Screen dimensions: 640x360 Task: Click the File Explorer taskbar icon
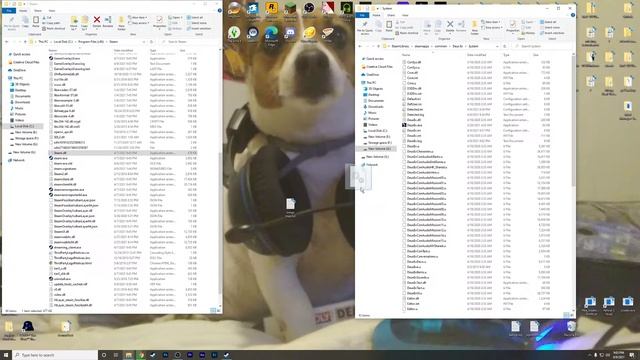pyautogui.click(x=129, y=355)
